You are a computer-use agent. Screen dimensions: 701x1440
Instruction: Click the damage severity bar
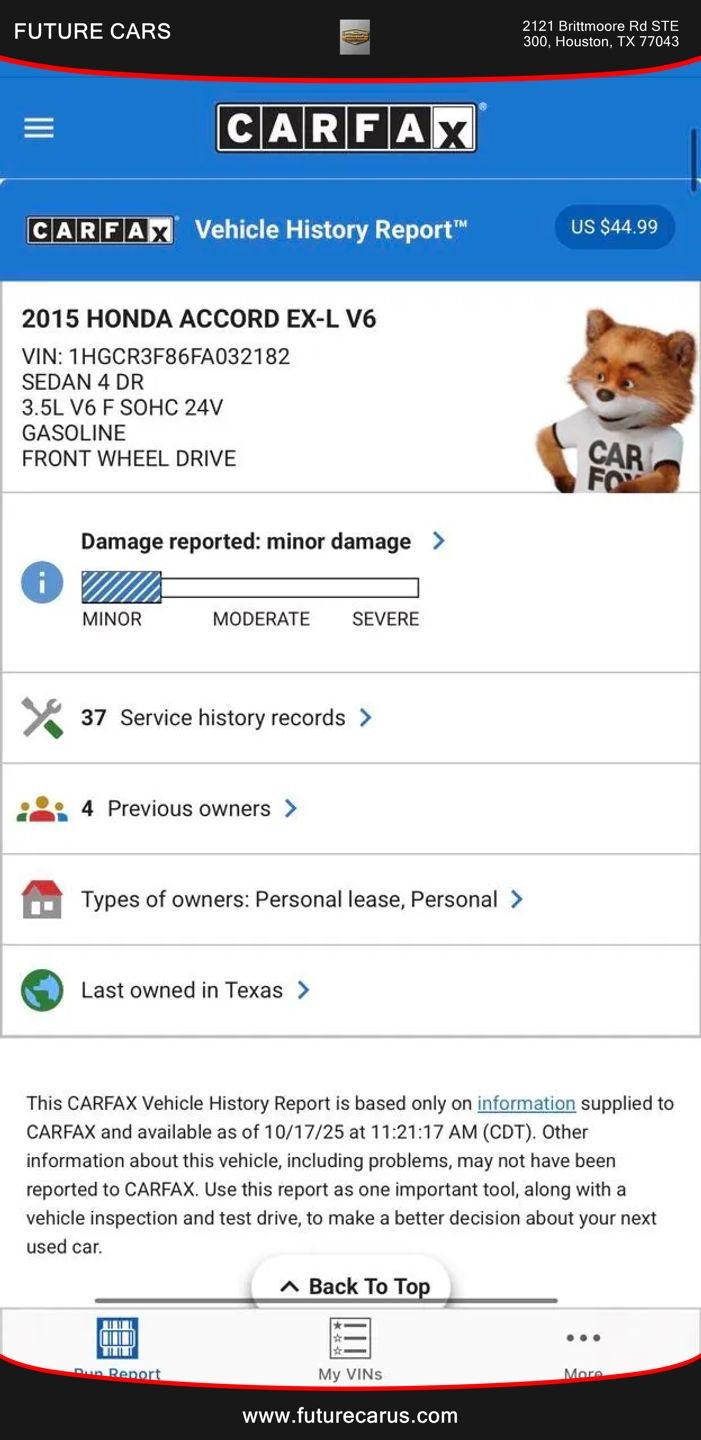point(250,587)
